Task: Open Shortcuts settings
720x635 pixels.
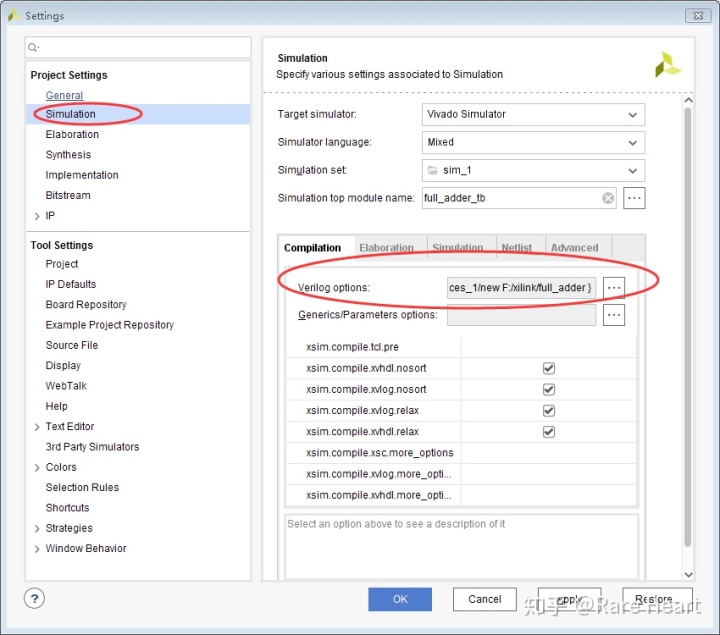Action: point(68,508)
